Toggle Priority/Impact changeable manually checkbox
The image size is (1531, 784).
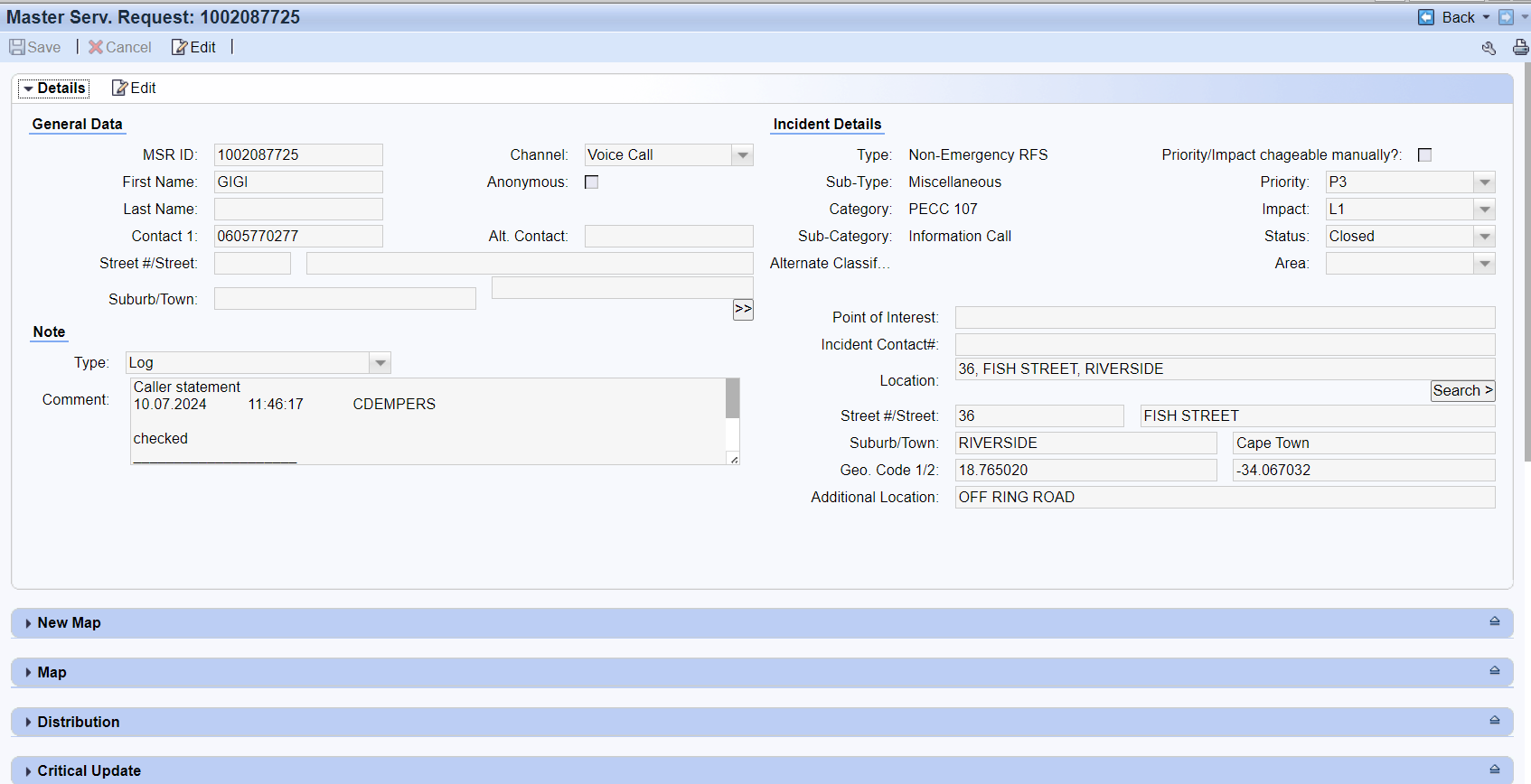pos(1425,155)
